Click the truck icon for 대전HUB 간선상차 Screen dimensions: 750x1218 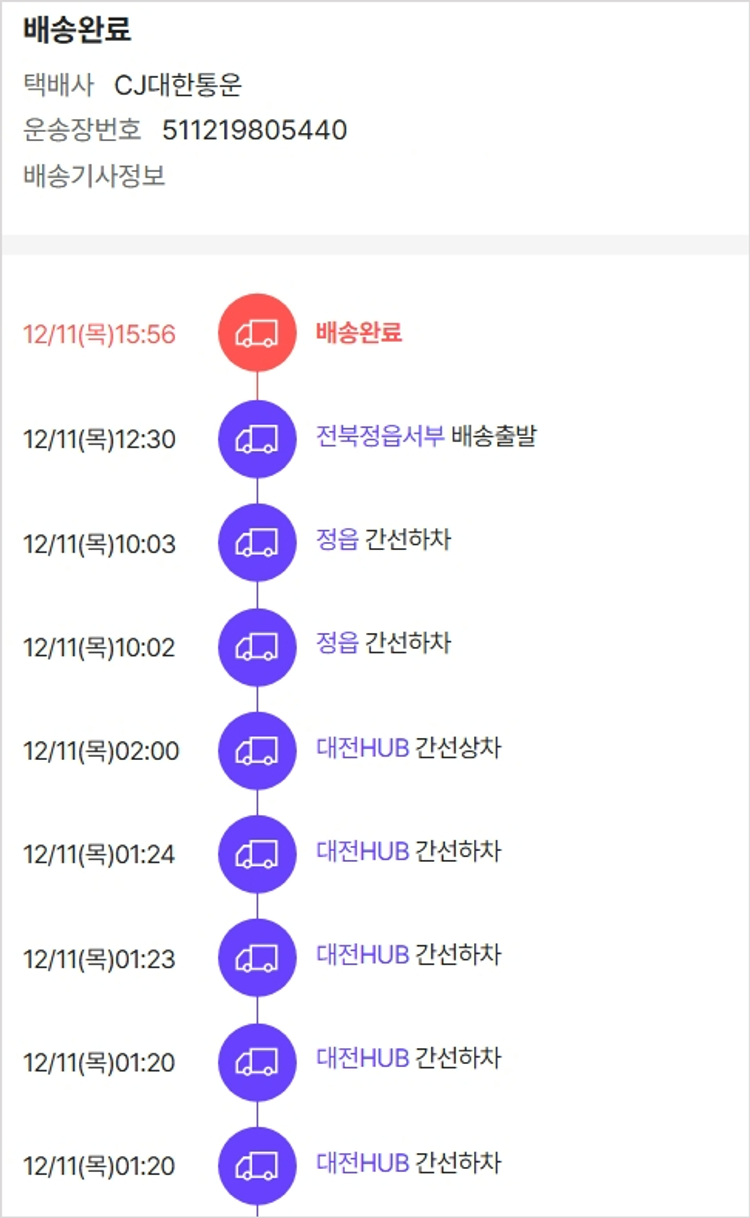(257, 751)
